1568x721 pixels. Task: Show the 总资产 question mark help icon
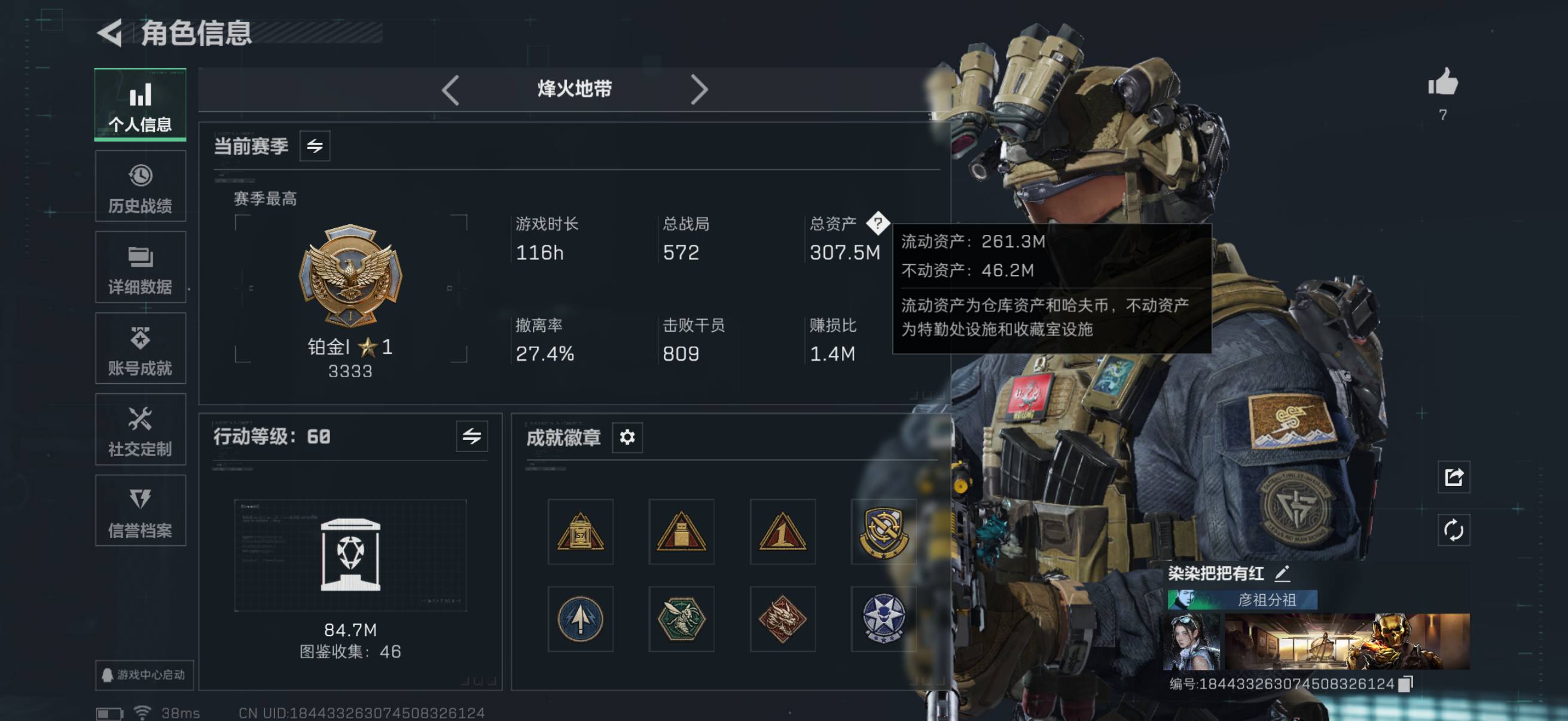pos(878,224)
